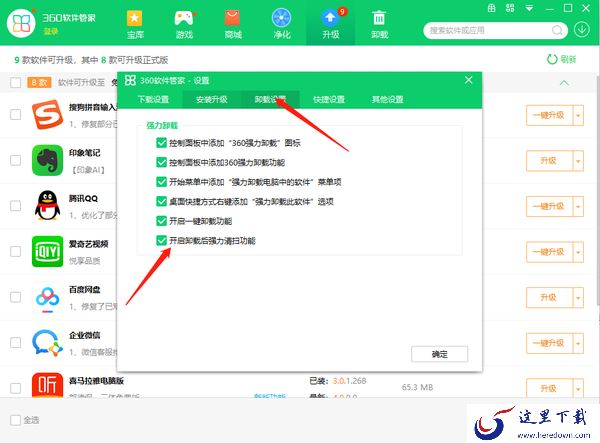
Task: Check the 百度网盘 row checkbox
Action: click(x=16, y=297)
